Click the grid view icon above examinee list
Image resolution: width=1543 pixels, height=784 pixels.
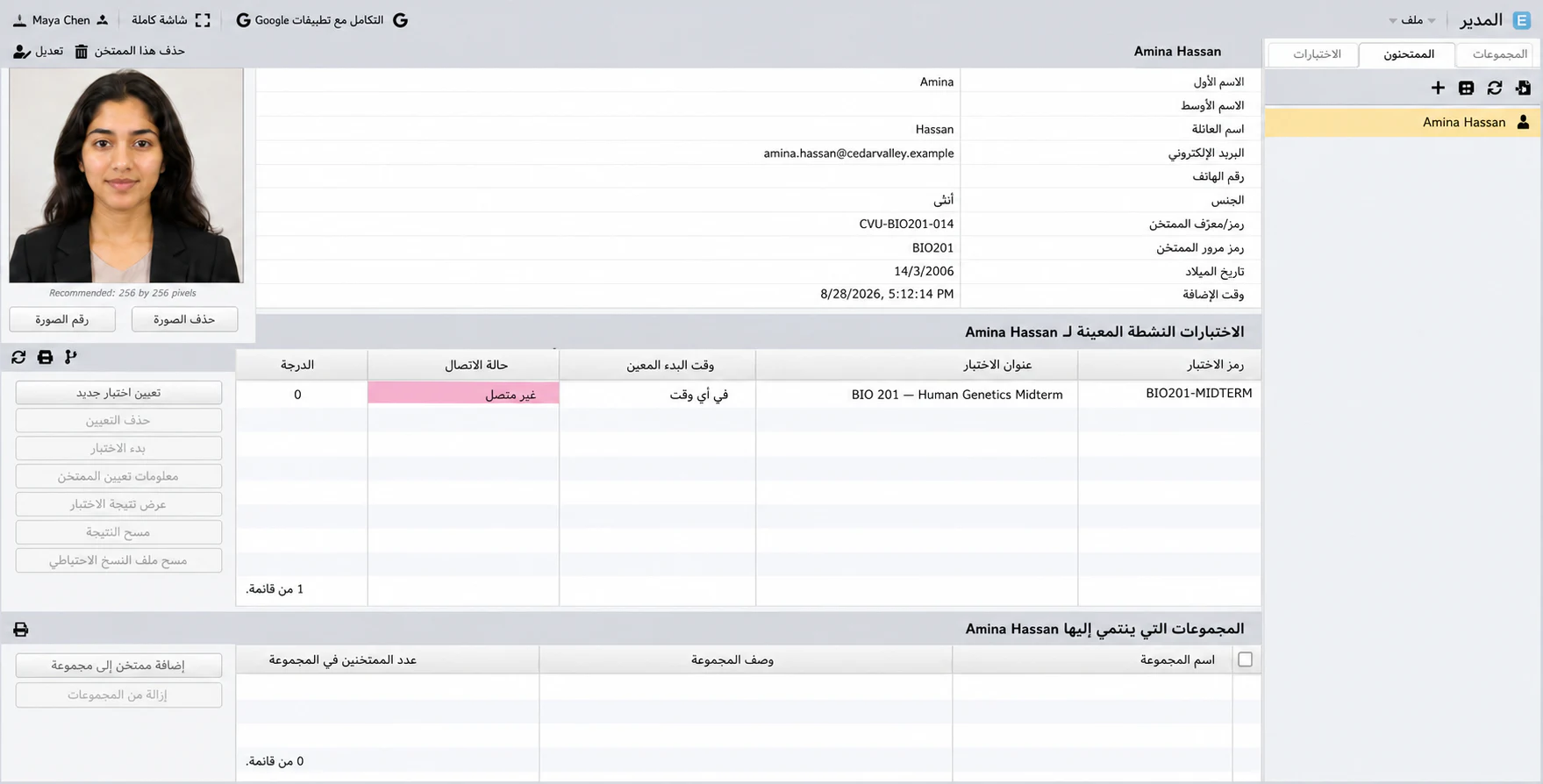click(1466, 88)
